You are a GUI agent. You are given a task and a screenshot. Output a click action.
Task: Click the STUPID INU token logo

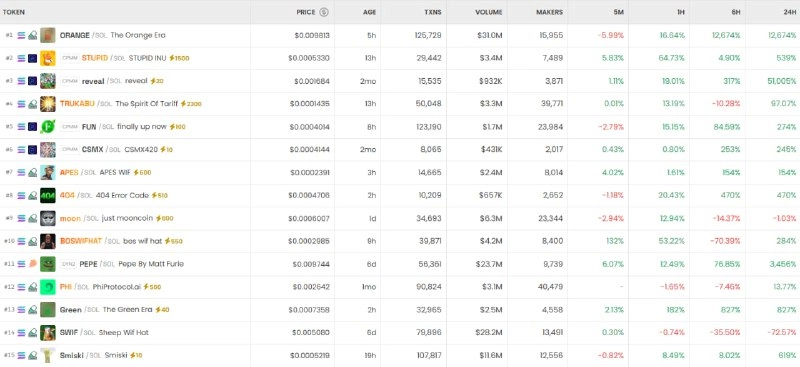click(48, 58)
